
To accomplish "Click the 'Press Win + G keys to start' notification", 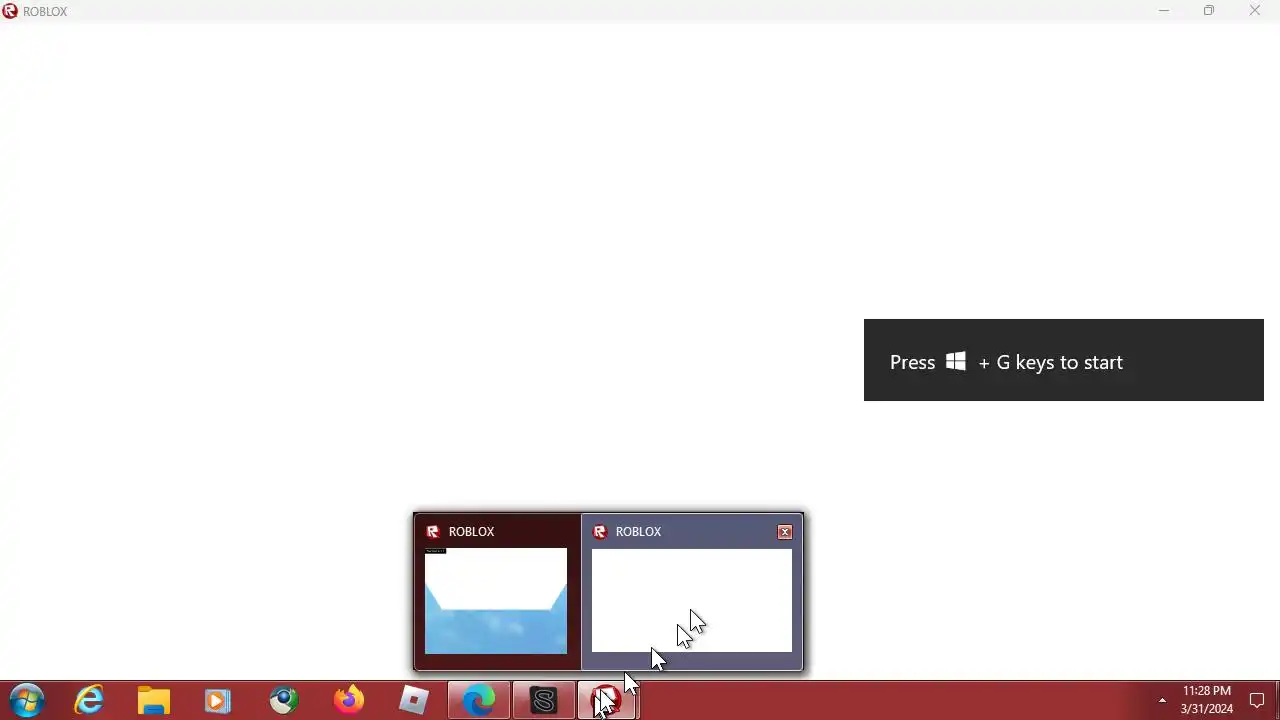I will 1064,360.
